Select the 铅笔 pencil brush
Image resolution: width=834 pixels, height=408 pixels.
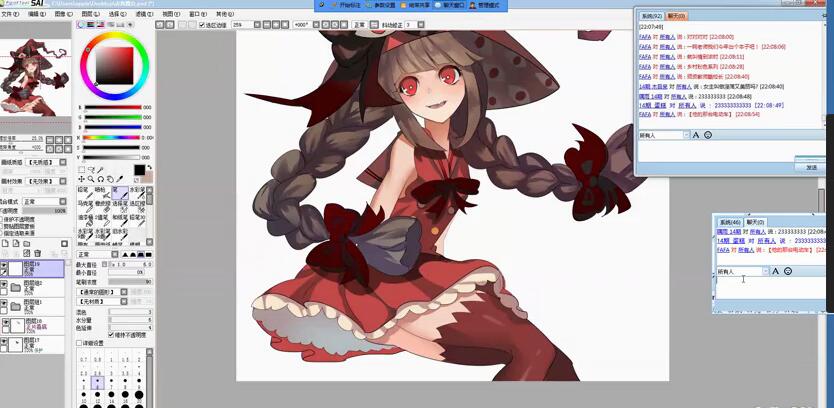click(85, 193)
